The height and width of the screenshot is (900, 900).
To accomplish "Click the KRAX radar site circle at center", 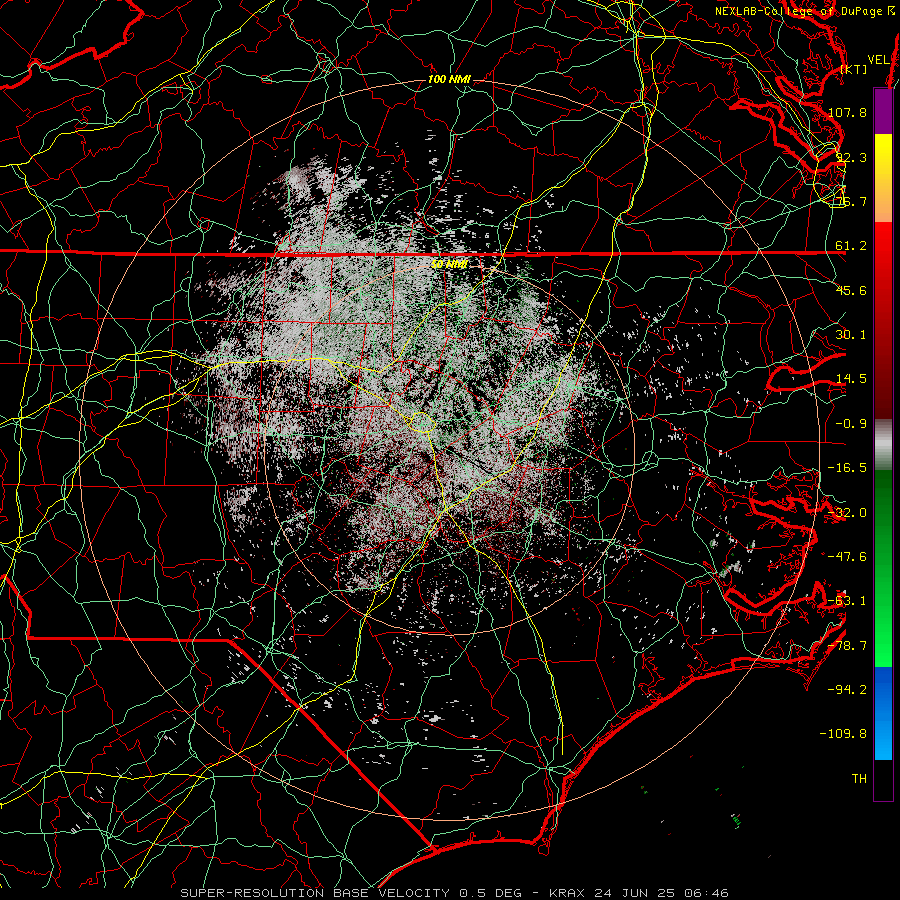I will pos(422,422).
